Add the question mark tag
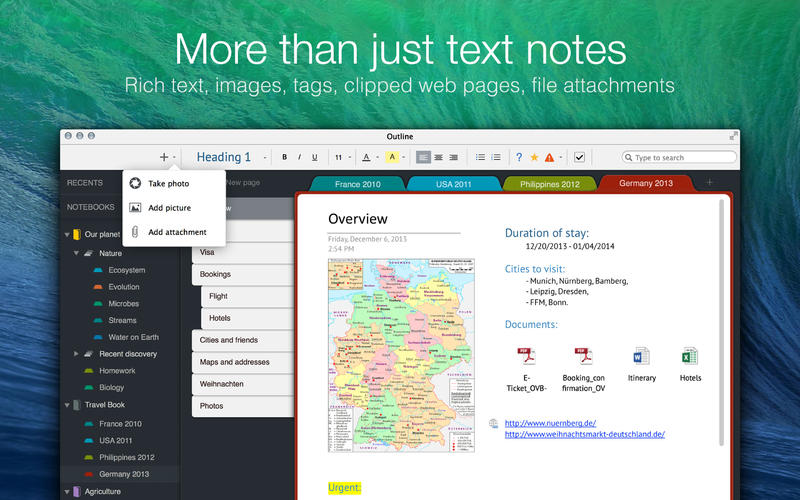 pyautogui.click(x=518, y=157)
